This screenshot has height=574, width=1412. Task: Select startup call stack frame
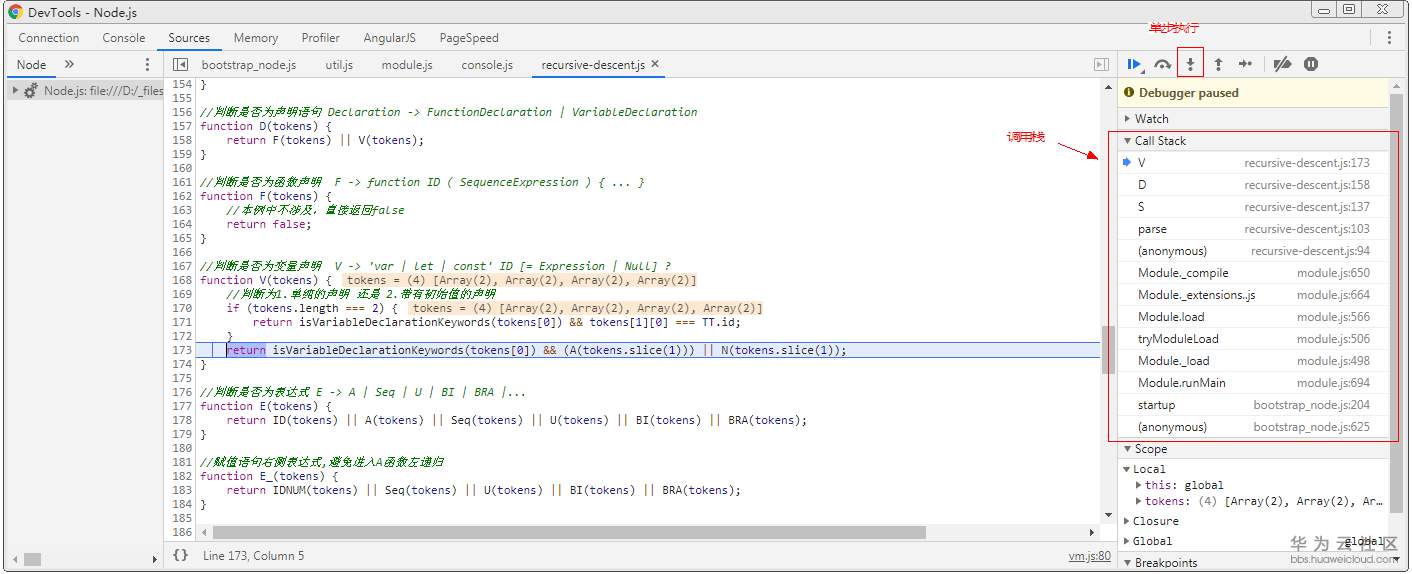1254,405
